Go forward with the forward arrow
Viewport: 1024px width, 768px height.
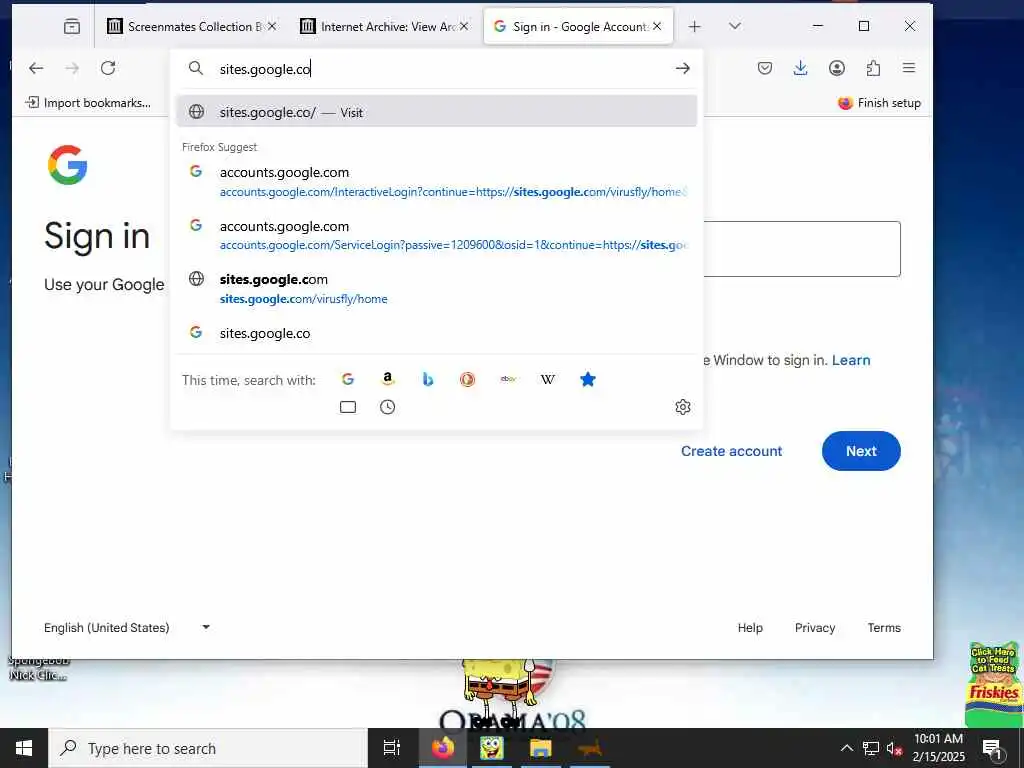72,68
